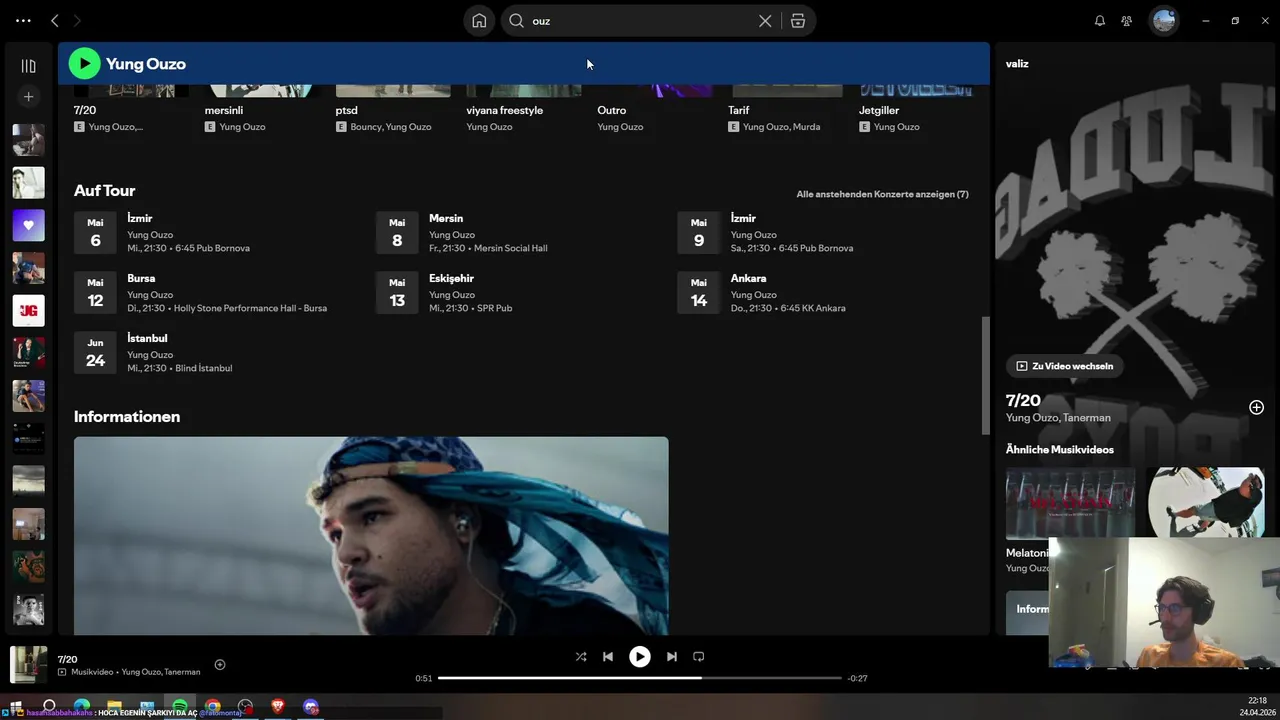Click the main page vertical scrollbar
The image size is (1280, 720).
pyautogui.click(x=986, y=375)
